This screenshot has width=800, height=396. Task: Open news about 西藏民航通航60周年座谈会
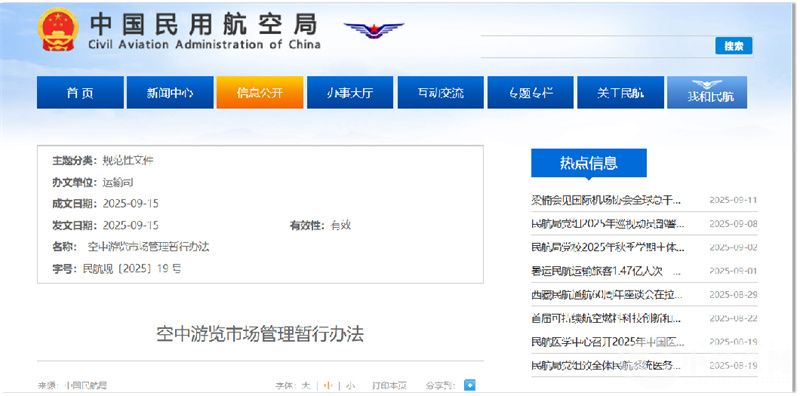[607, 294]
